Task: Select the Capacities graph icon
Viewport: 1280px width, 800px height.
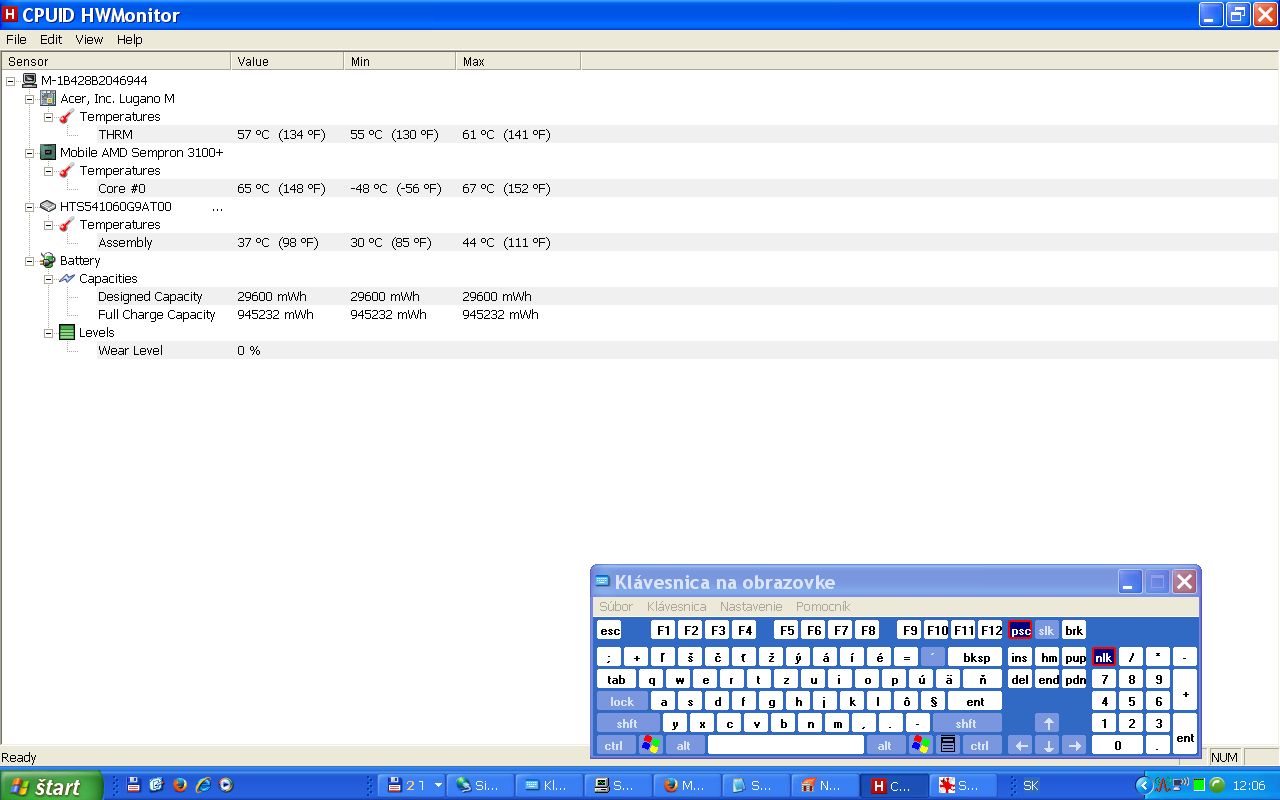Action: pyautogui.click(x=66, y=278)
